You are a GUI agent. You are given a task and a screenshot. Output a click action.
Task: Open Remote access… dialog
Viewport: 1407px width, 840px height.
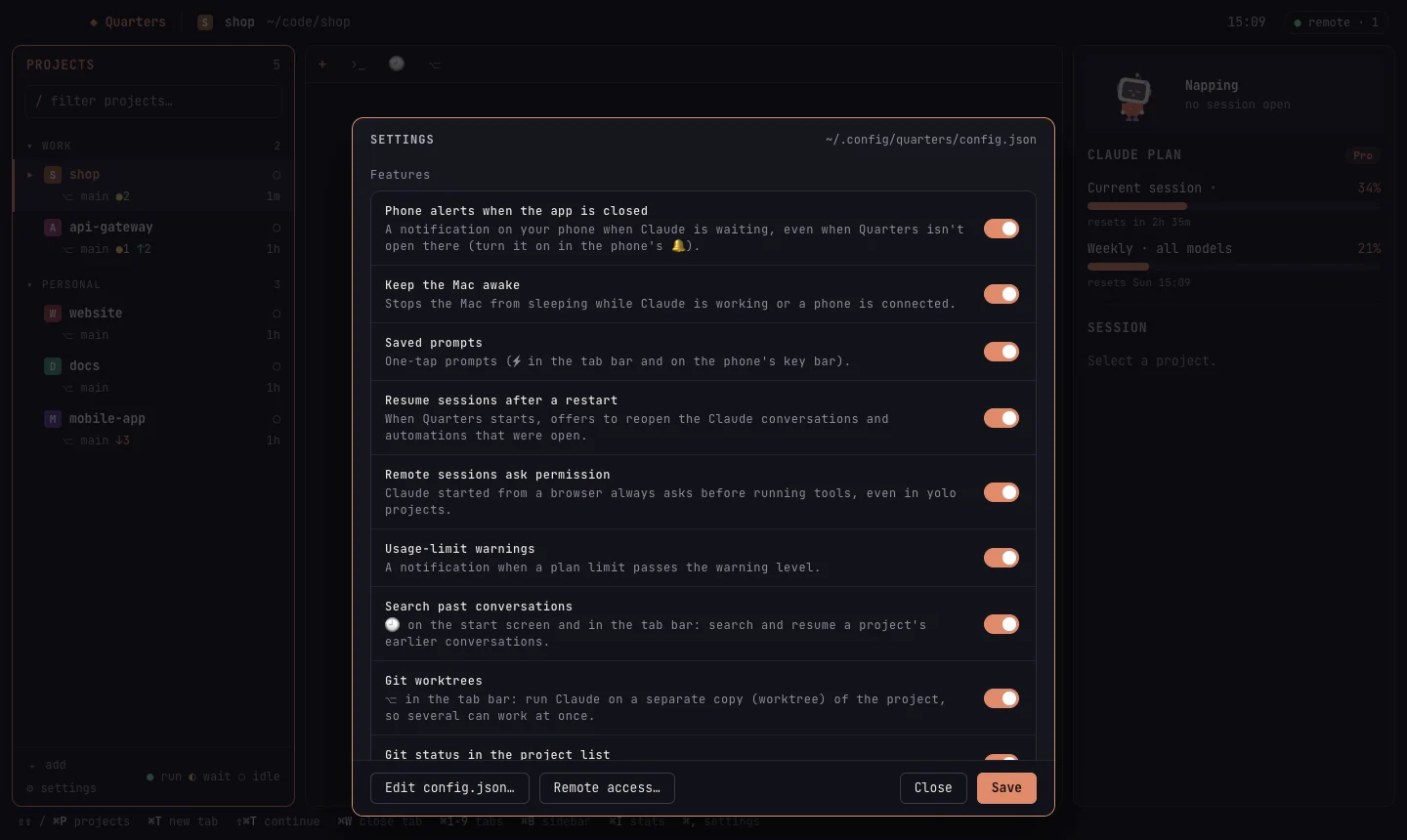tap(607, 788)
